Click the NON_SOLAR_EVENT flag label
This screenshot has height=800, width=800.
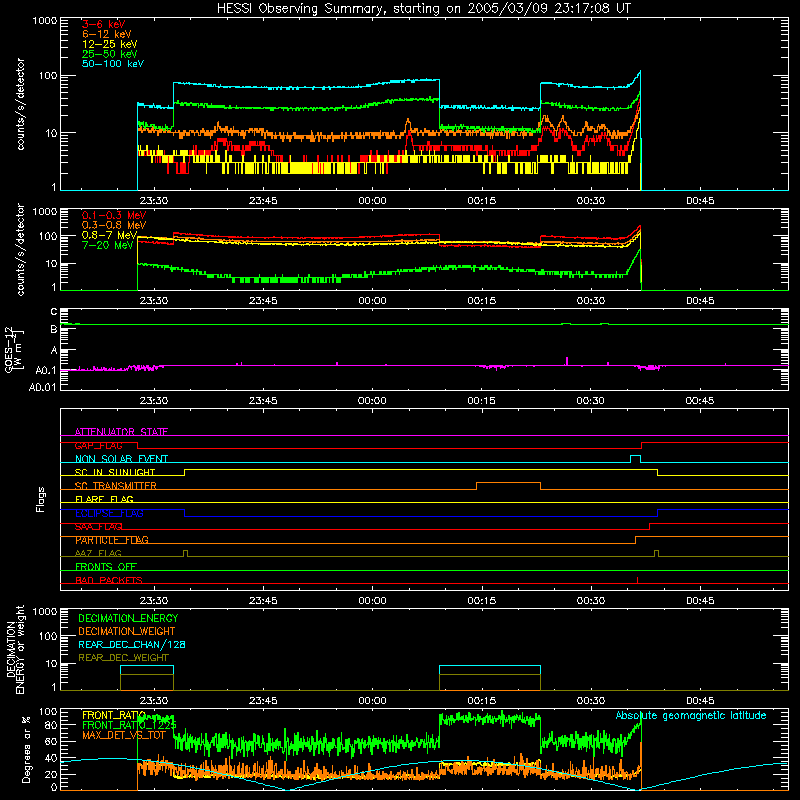tap(121, 459)
